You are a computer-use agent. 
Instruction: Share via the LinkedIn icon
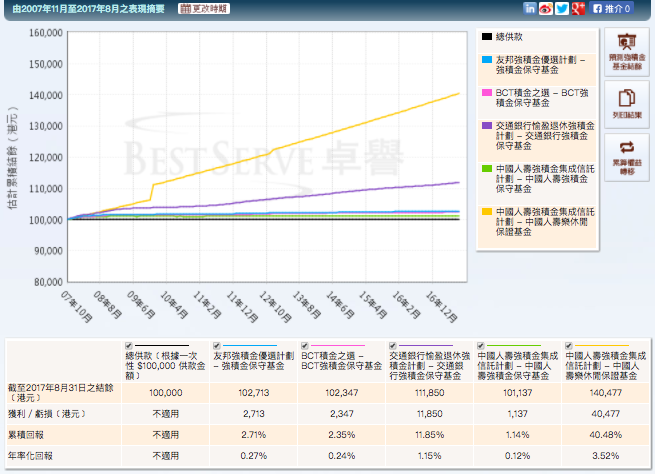pyautogui.click(x=531, y=8)
